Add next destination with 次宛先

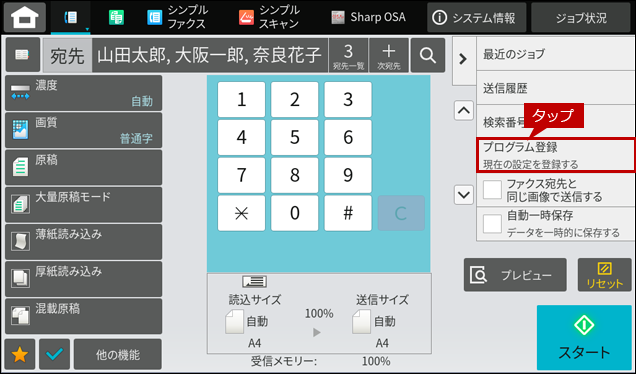389,55
